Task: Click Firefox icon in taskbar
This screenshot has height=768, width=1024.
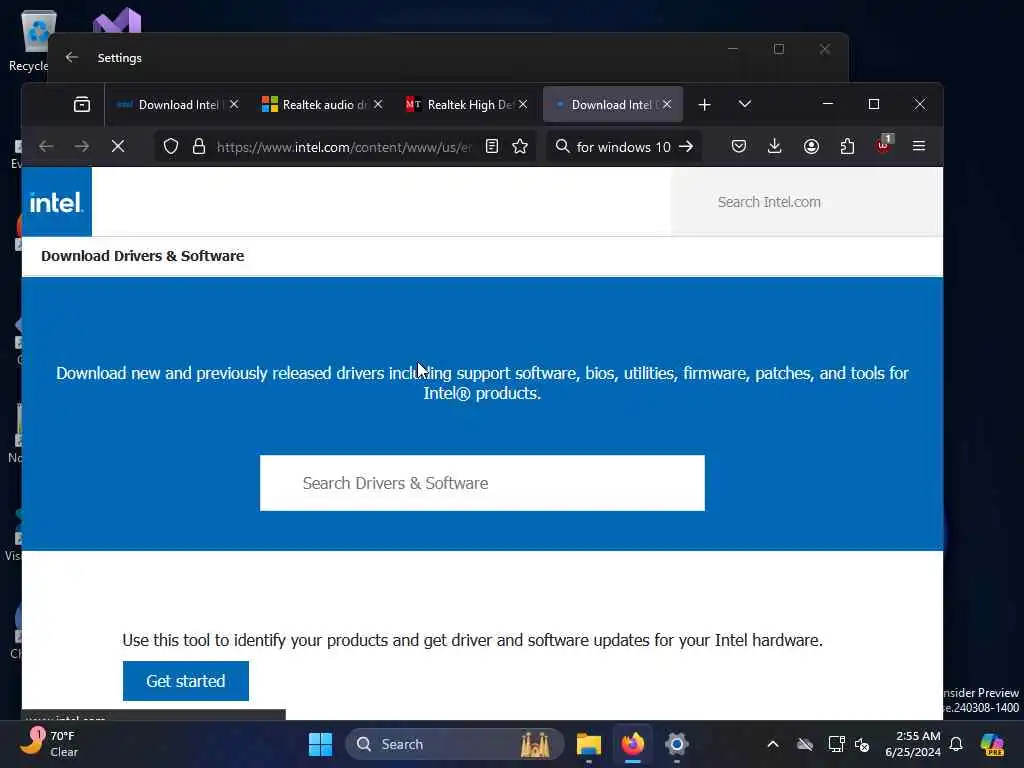Action: pos(632,744)
